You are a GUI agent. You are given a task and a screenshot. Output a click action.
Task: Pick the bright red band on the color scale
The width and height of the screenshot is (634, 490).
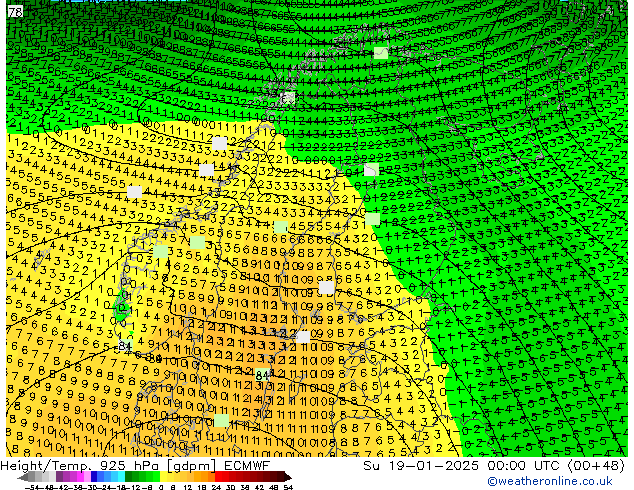click(x=218, y=476)
